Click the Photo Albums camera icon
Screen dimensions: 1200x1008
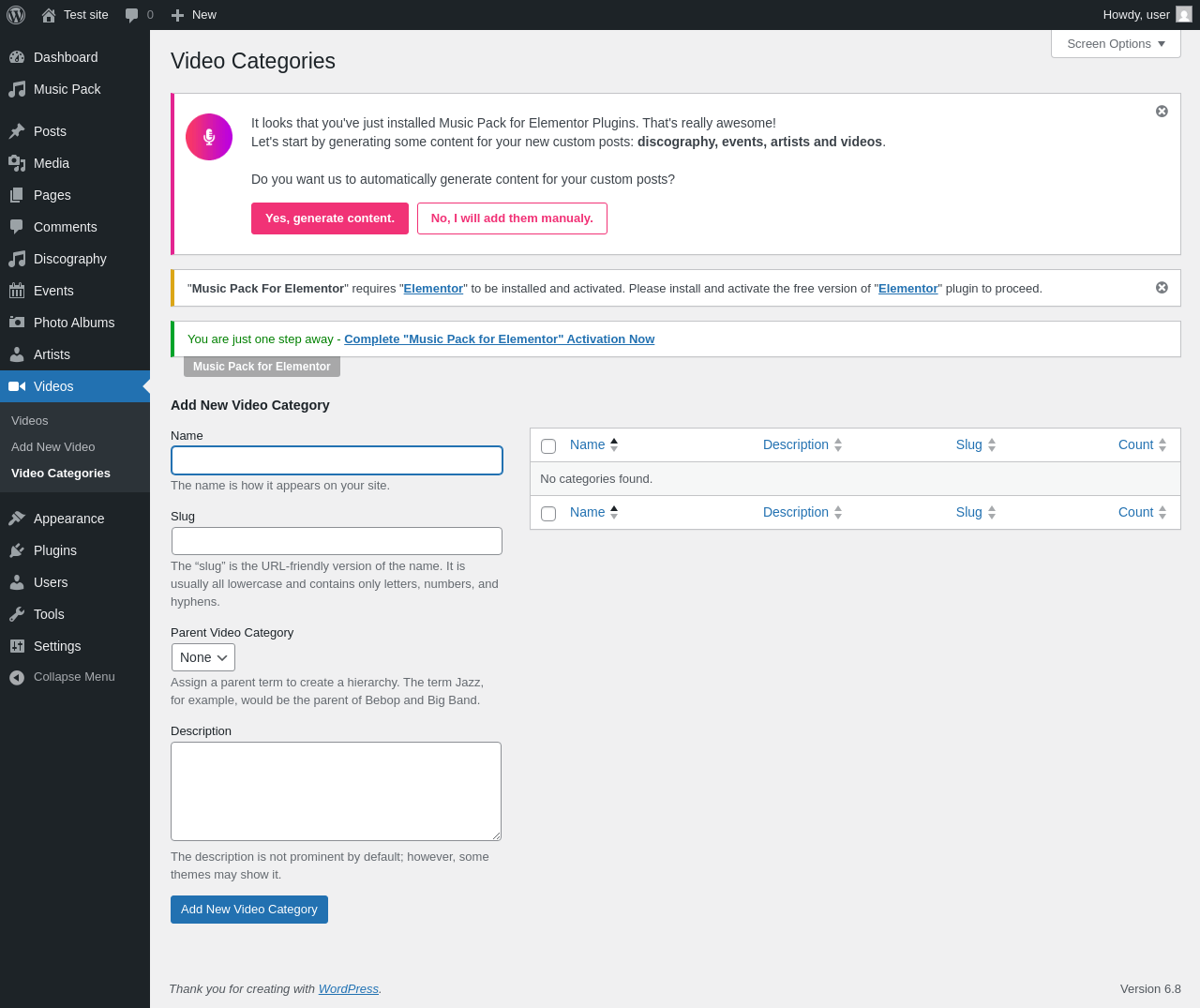(17, 323)
